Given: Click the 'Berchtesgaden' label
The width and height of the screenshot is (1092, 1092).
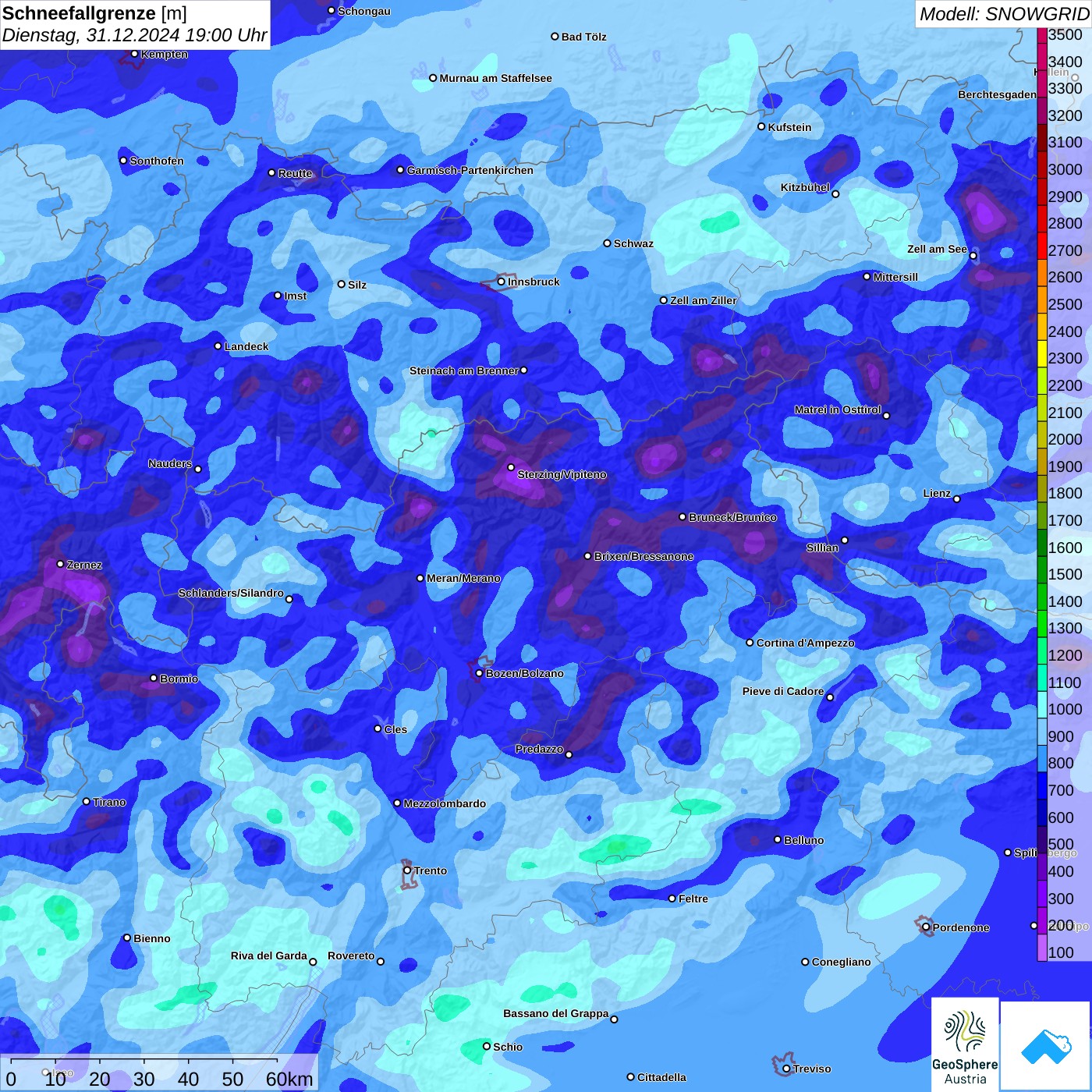Looking at the screenshot, I should coord(997,94).
